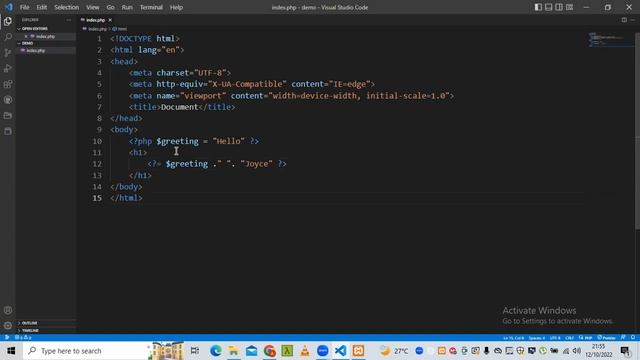Open the Selection menu
Screen dimensions: 640x360
[x=67, y=7]
